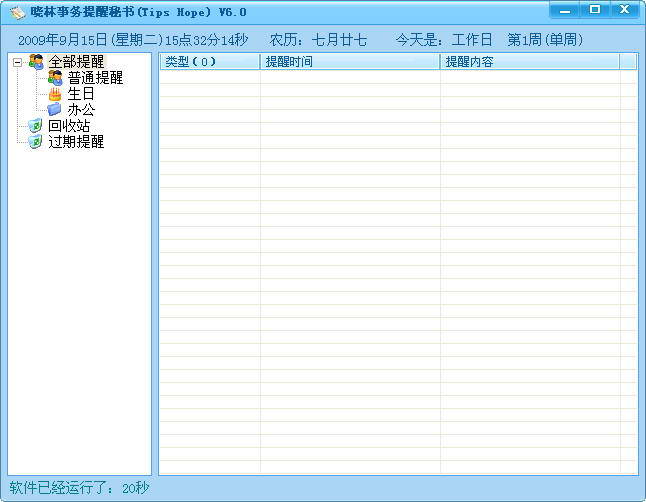Maximize the Tips Hope window
Viewport: 646px width, 502px height.
595,10
